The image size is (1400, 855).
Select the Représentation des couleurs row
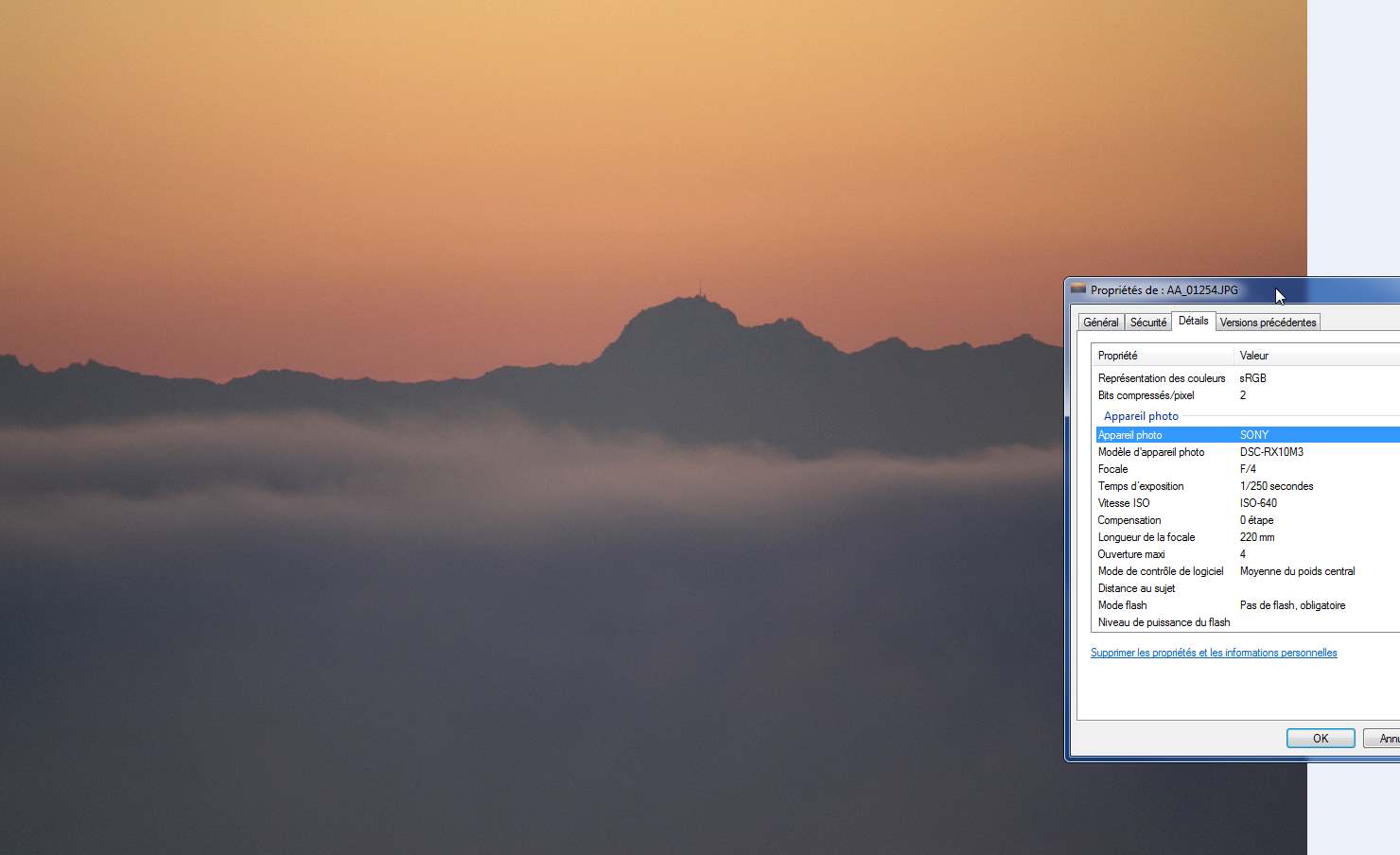pyautogui.click(x=1248, y=378)
